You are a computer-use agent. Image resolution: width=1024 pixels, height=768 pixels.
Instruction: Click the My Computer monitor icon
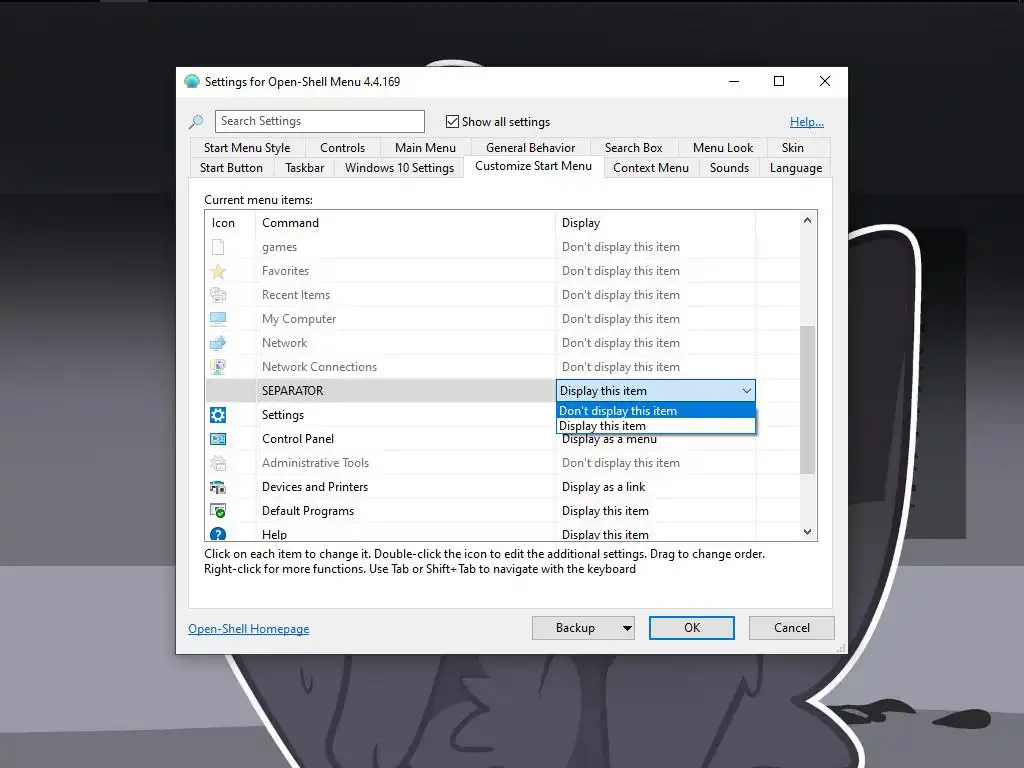click(218, 319)
